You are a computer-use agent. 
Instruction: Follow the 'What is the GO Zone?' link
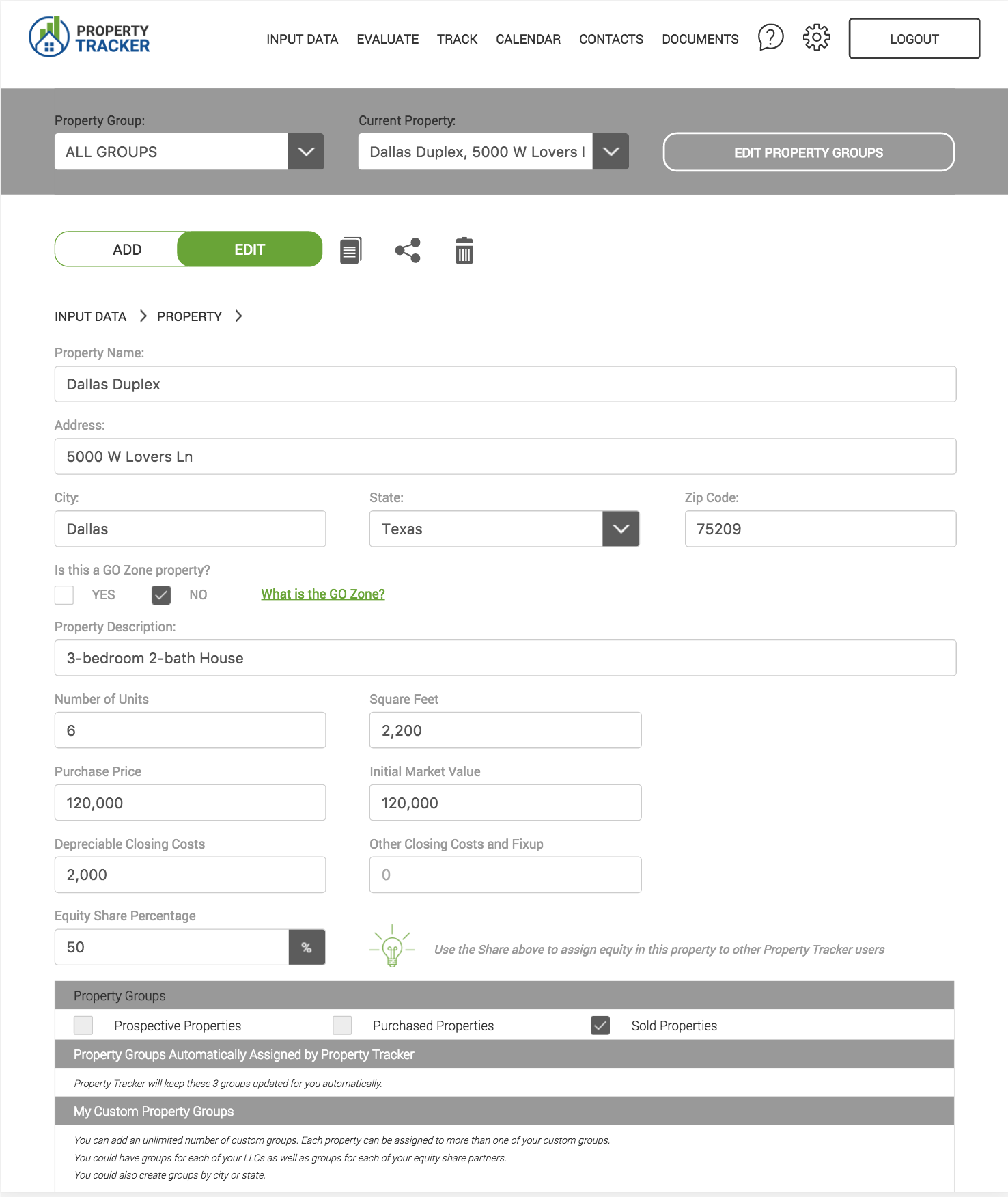322,594
